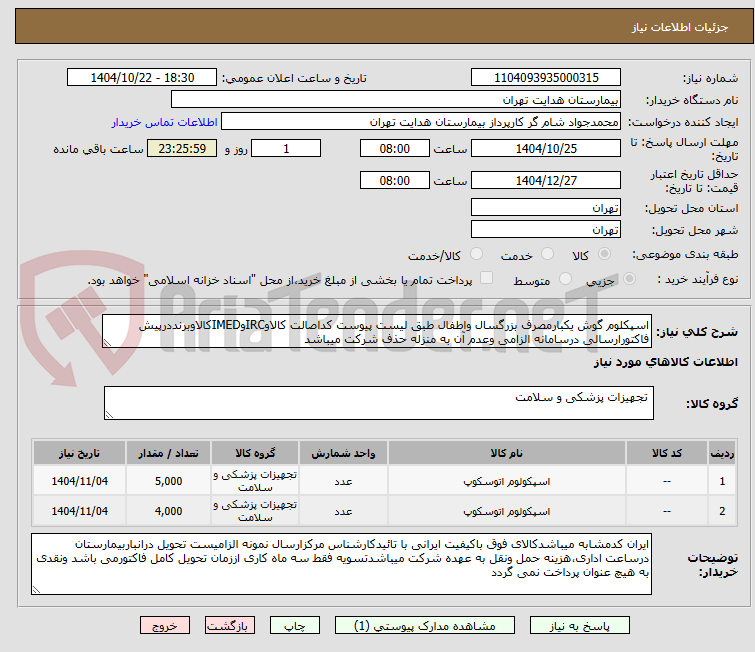Click the واحد شمارش column header
The width and height of the screenshot is (755, 652).
(343, 453)
